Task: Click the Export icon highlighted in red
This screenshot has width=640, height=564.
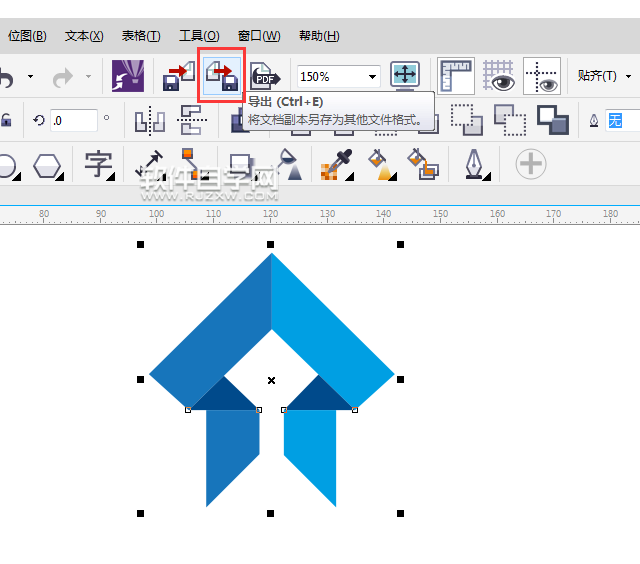Action: pos(221,76)
